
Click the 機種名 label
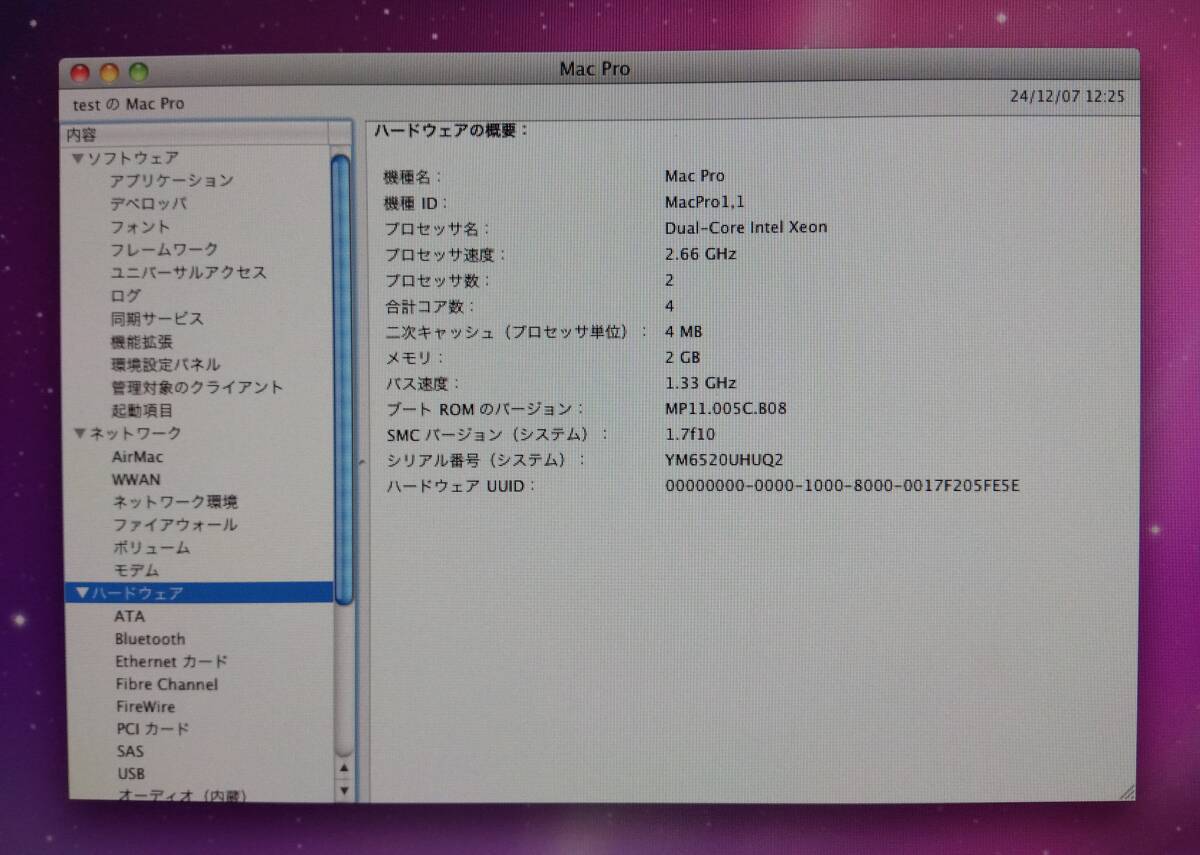click(412, 177)
